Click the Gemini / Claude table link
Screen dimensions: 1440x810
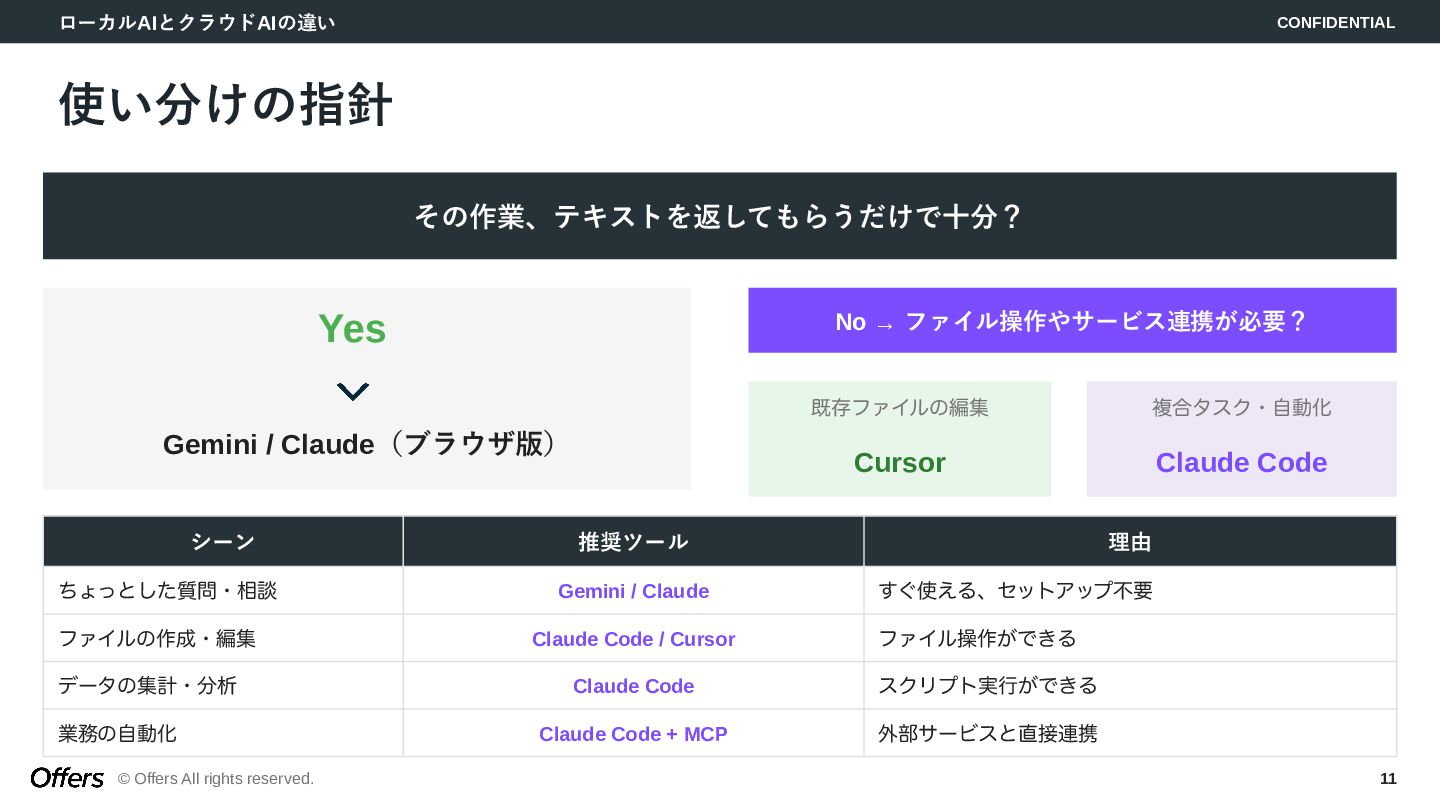[633, 591]
